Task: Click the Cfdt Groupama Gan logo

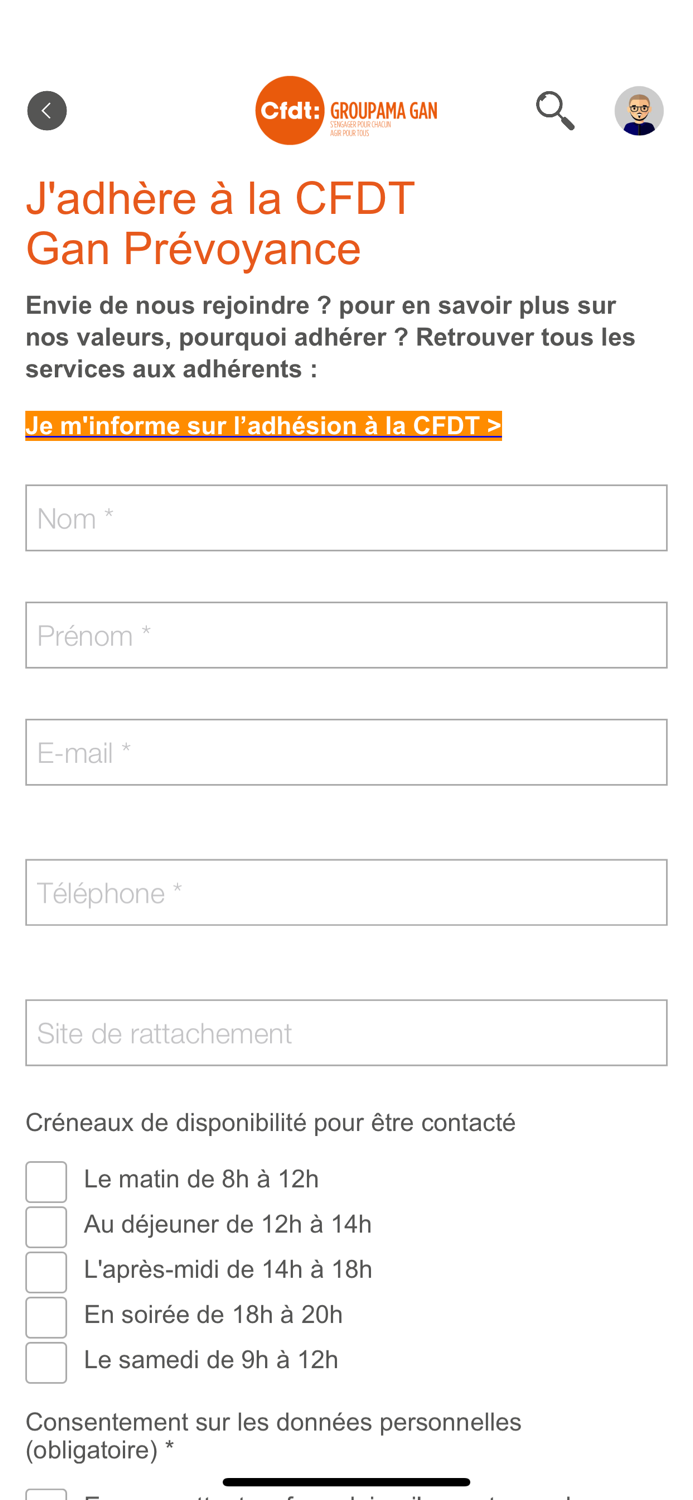Action: click(x=345, y=109)
